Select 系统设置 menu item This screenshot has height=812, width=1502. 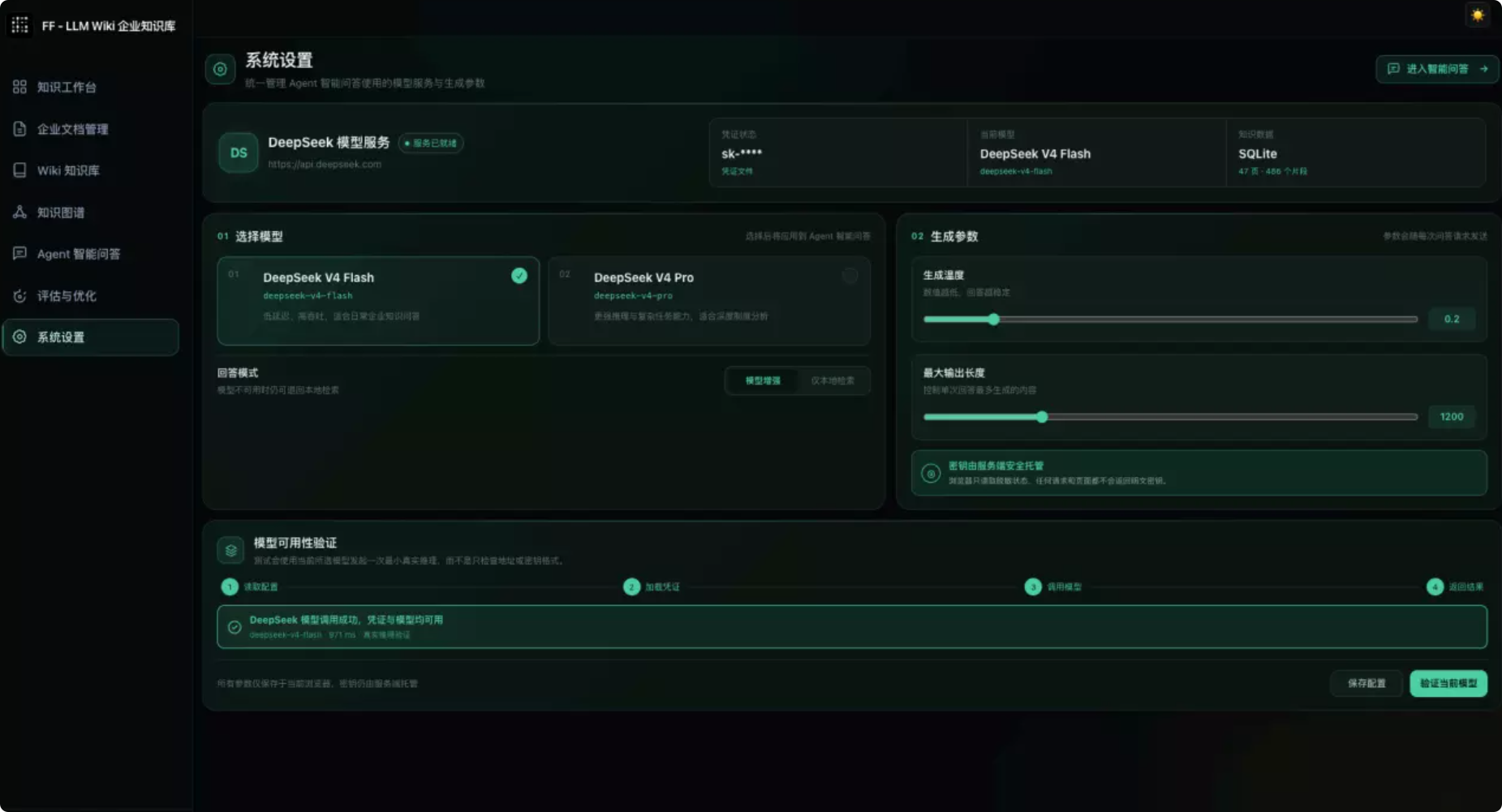click(x=91, y=337)
